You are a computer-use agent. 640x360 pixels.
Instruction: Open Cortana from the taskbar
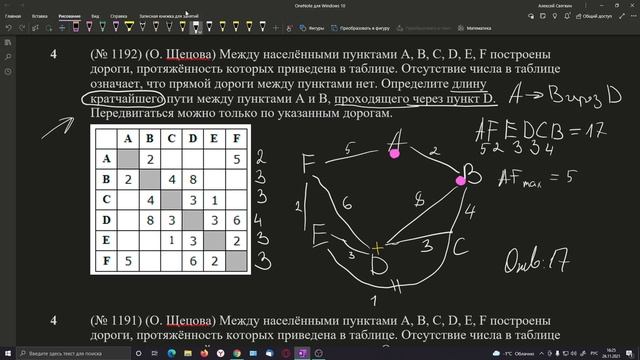click(138, 353)
